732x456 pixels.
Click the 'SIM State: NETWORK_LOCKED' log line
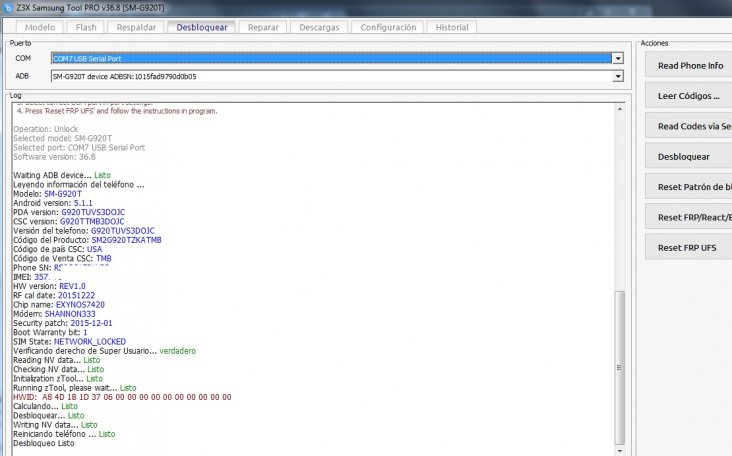pos(70,342)
